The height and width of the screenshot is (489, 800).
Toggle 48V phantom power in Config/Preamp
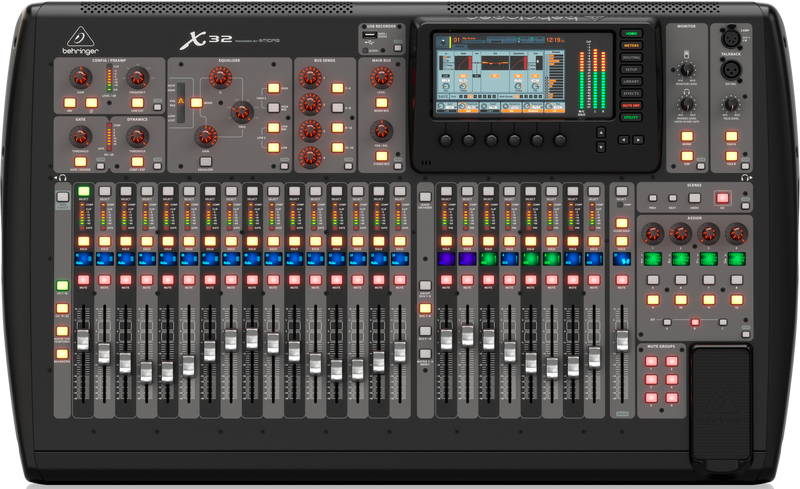tap(69, 103)
